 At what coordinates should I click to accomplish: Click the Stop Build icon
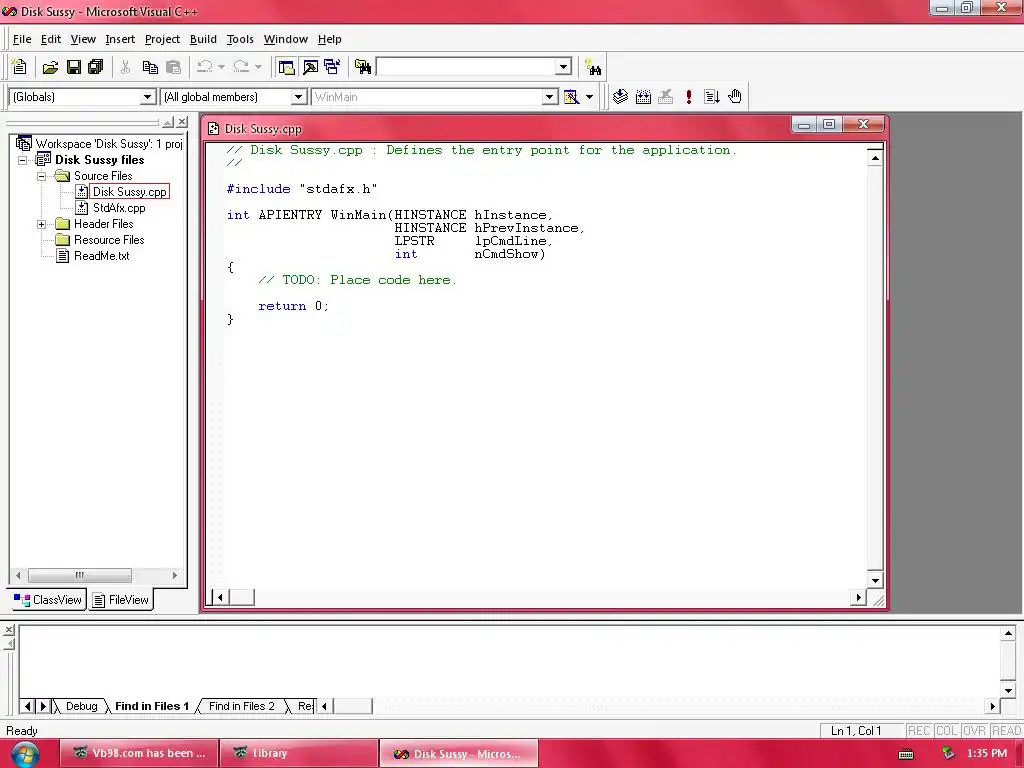665,97
